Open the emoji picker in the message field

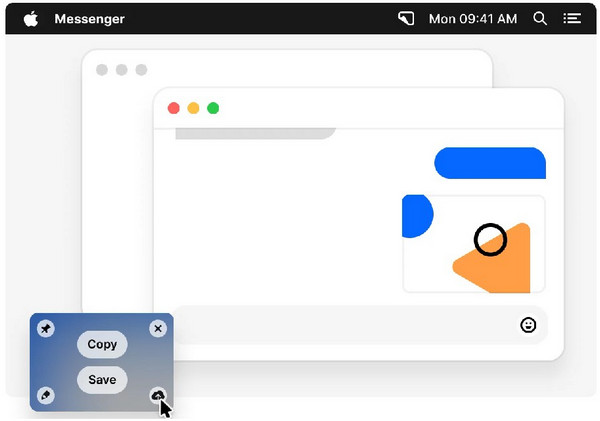coord(528,325)
